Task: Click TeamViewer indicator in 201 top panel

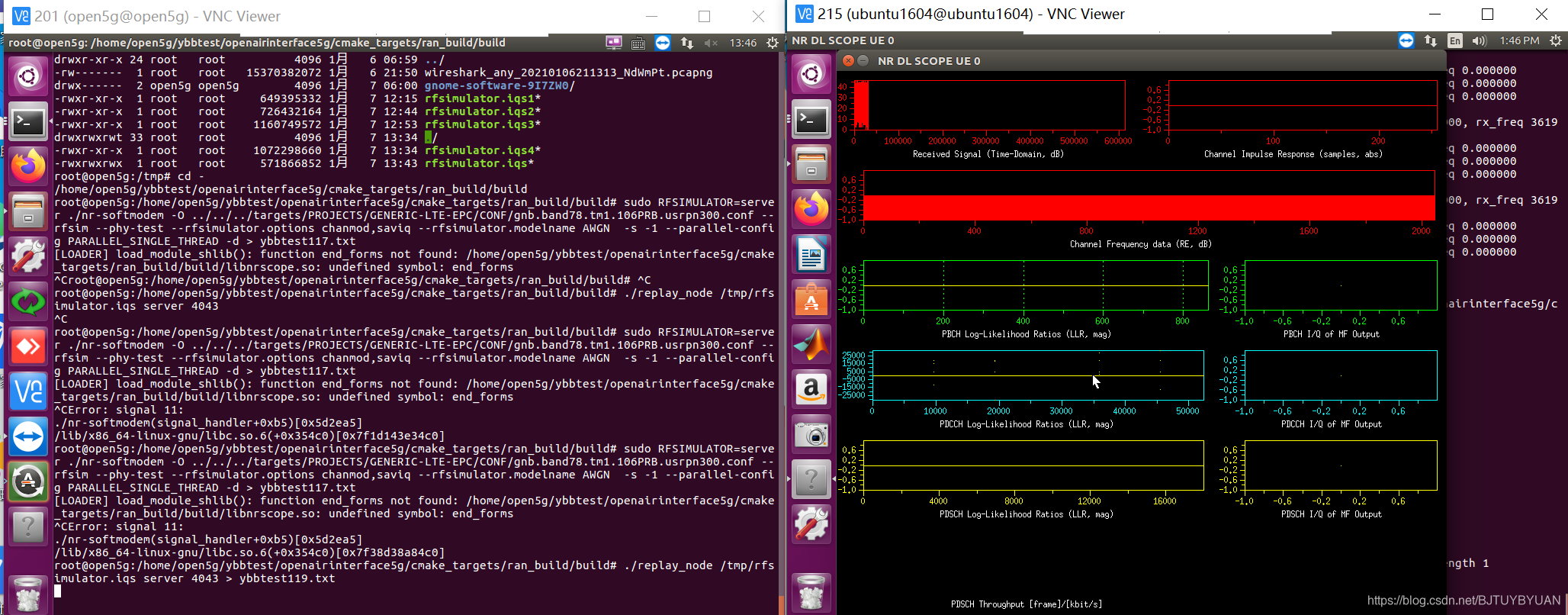Action: 663,43
